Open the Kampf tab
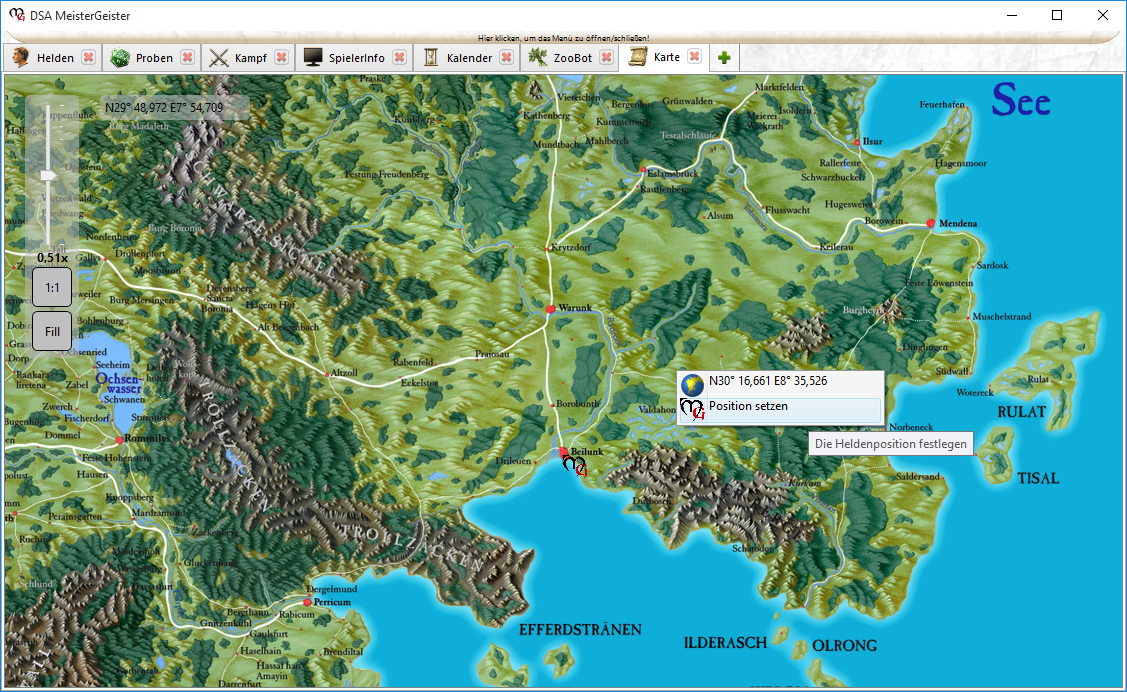Viewport: 1127px width, 692px height. (248, 58)
